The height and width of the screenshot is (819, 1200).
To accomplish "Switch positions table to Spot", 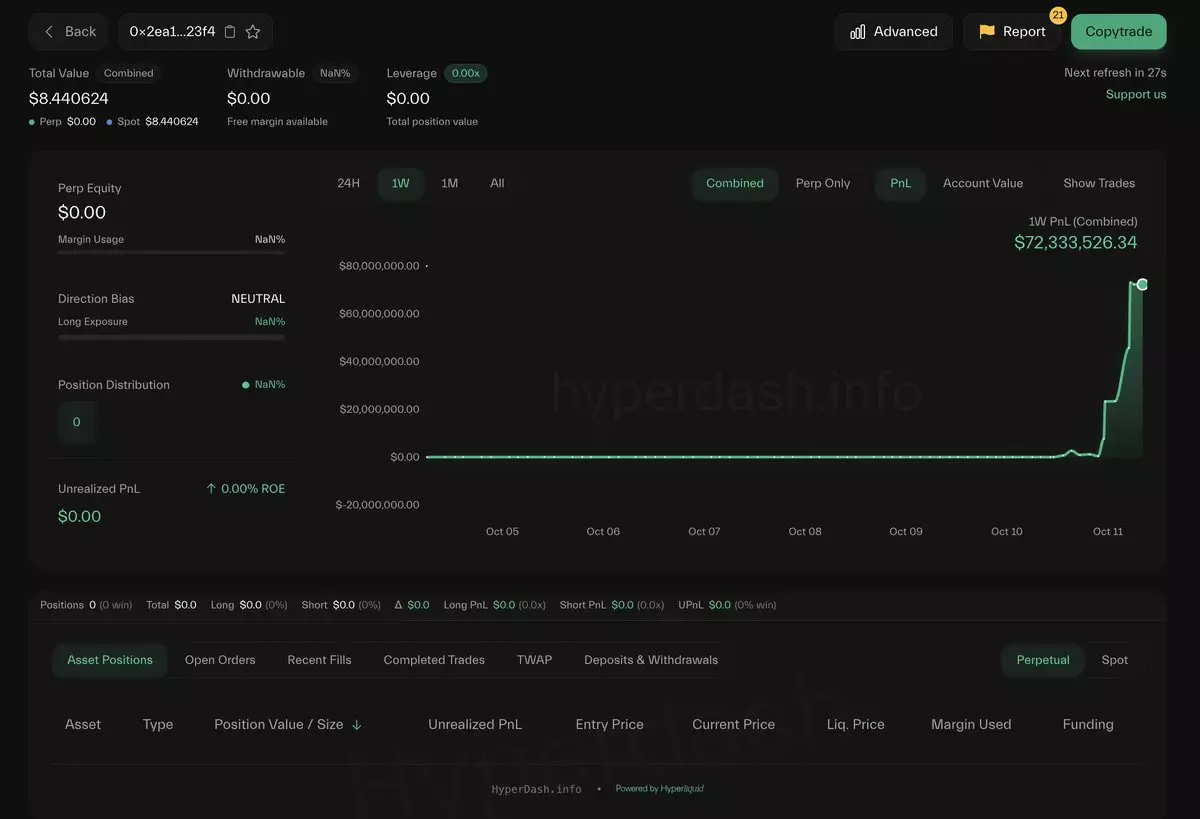I will (x=1114, y=660).
